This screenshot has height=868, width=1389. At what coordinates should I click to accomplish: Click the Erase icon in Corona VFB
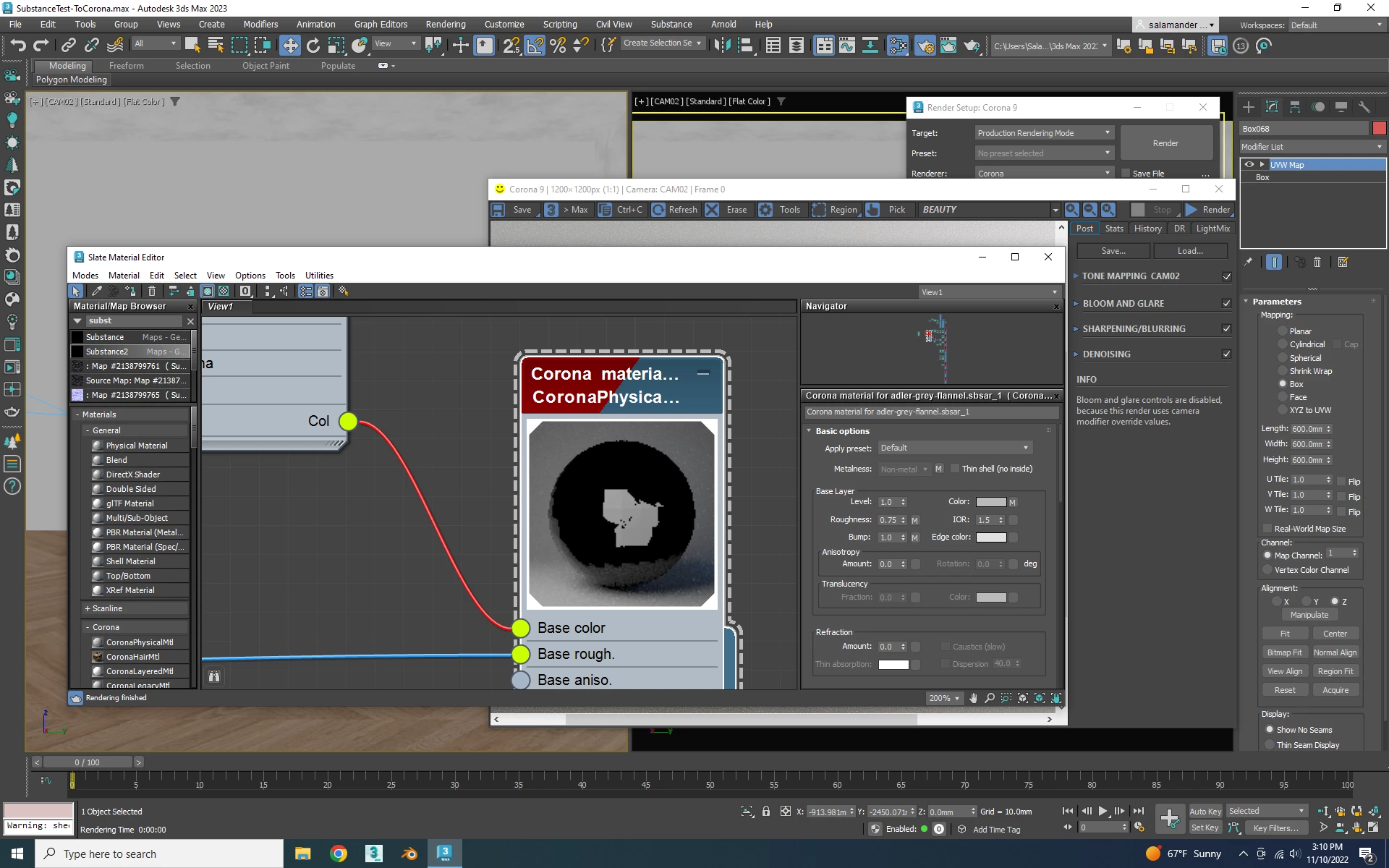point(727,210)
